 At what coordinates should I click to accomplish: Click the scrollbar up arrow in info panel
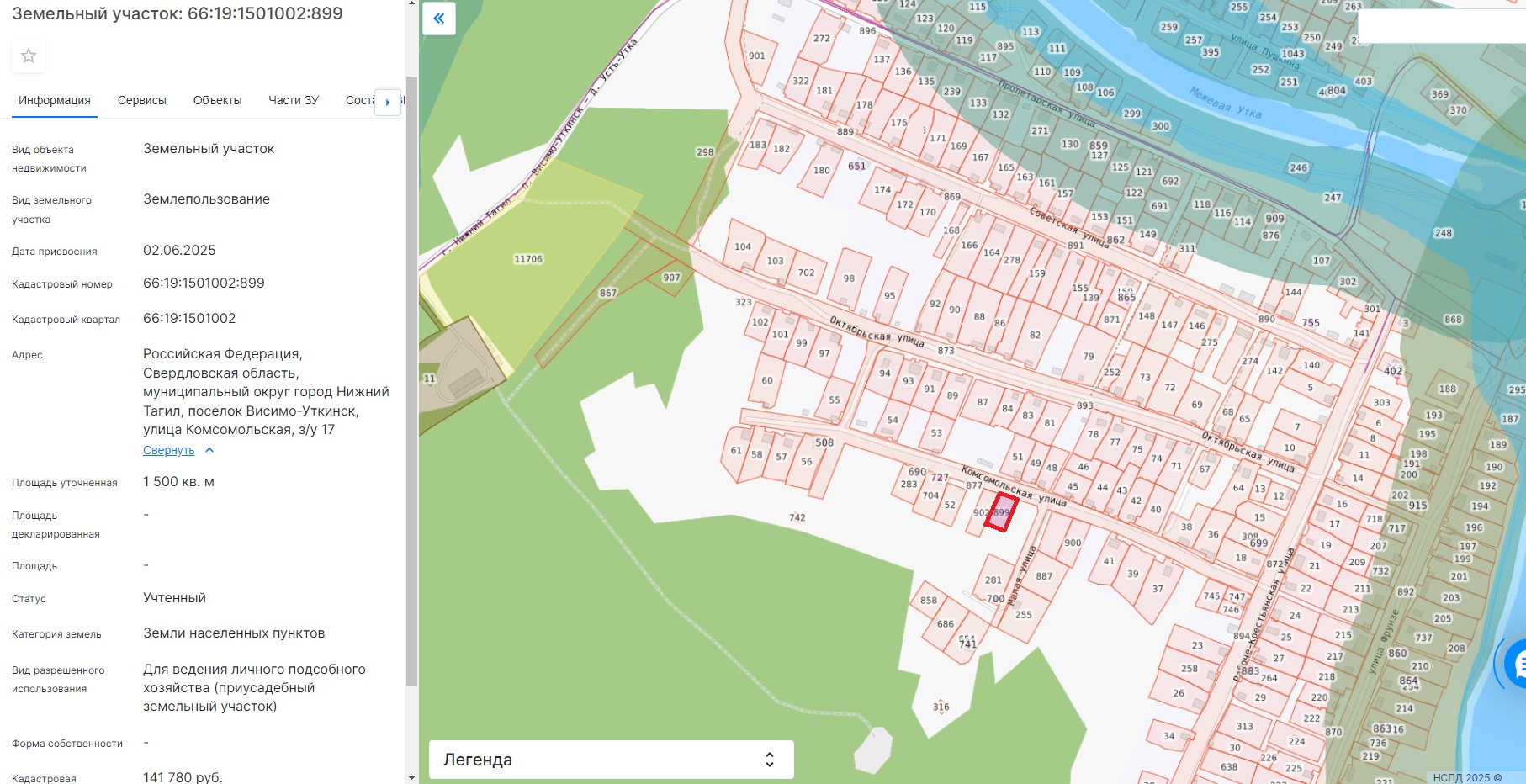coord(411,4)
